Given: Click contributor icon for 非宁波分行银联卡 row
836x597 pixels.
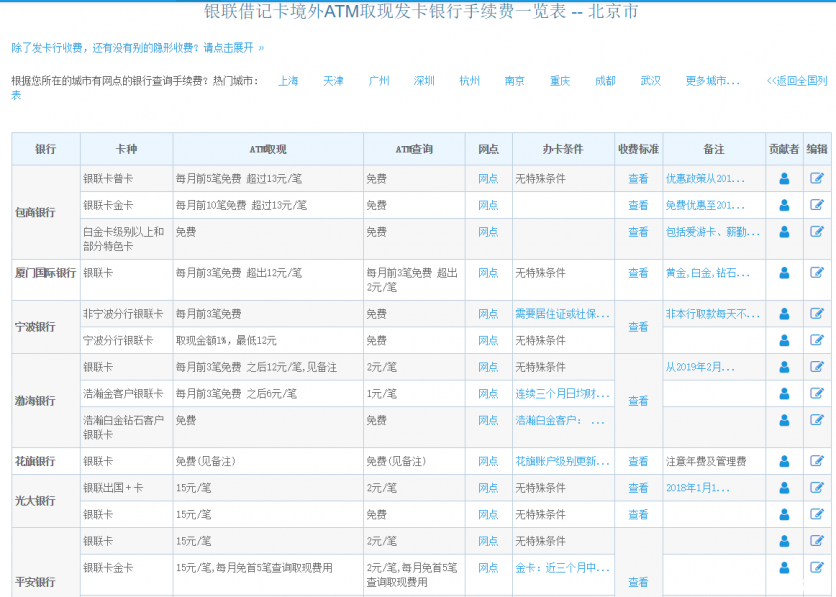Looking at the screenshot, I should click(784, 314).
